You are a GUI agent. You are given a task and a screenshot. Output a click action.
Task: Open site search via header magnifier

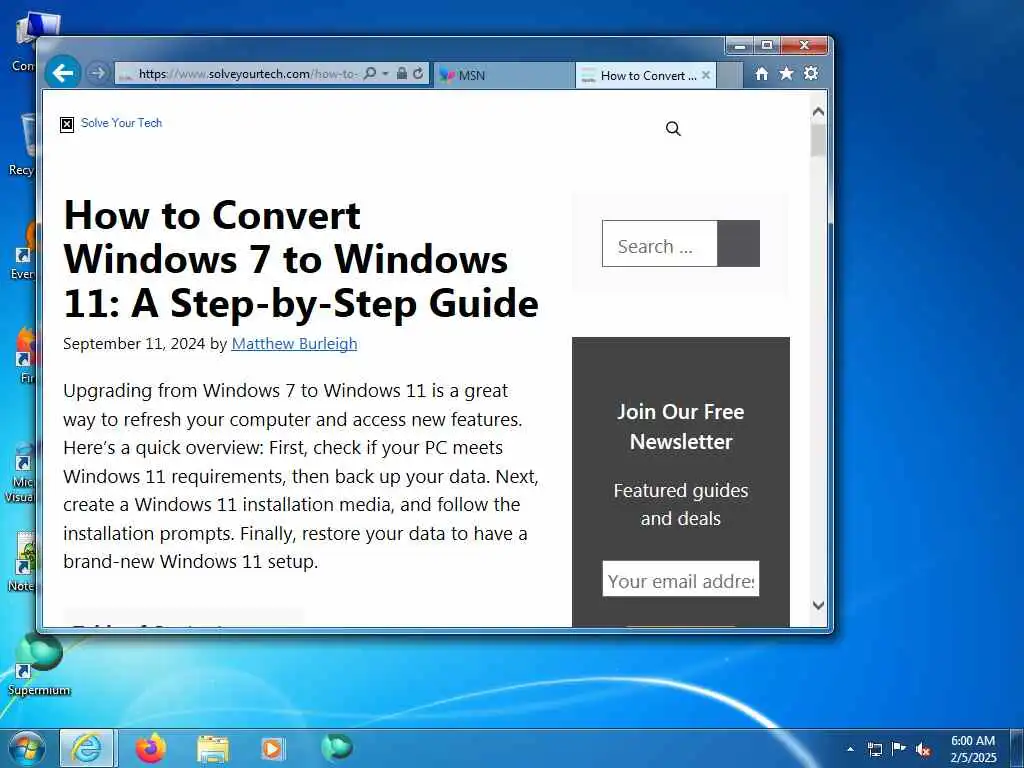point(673,129)
